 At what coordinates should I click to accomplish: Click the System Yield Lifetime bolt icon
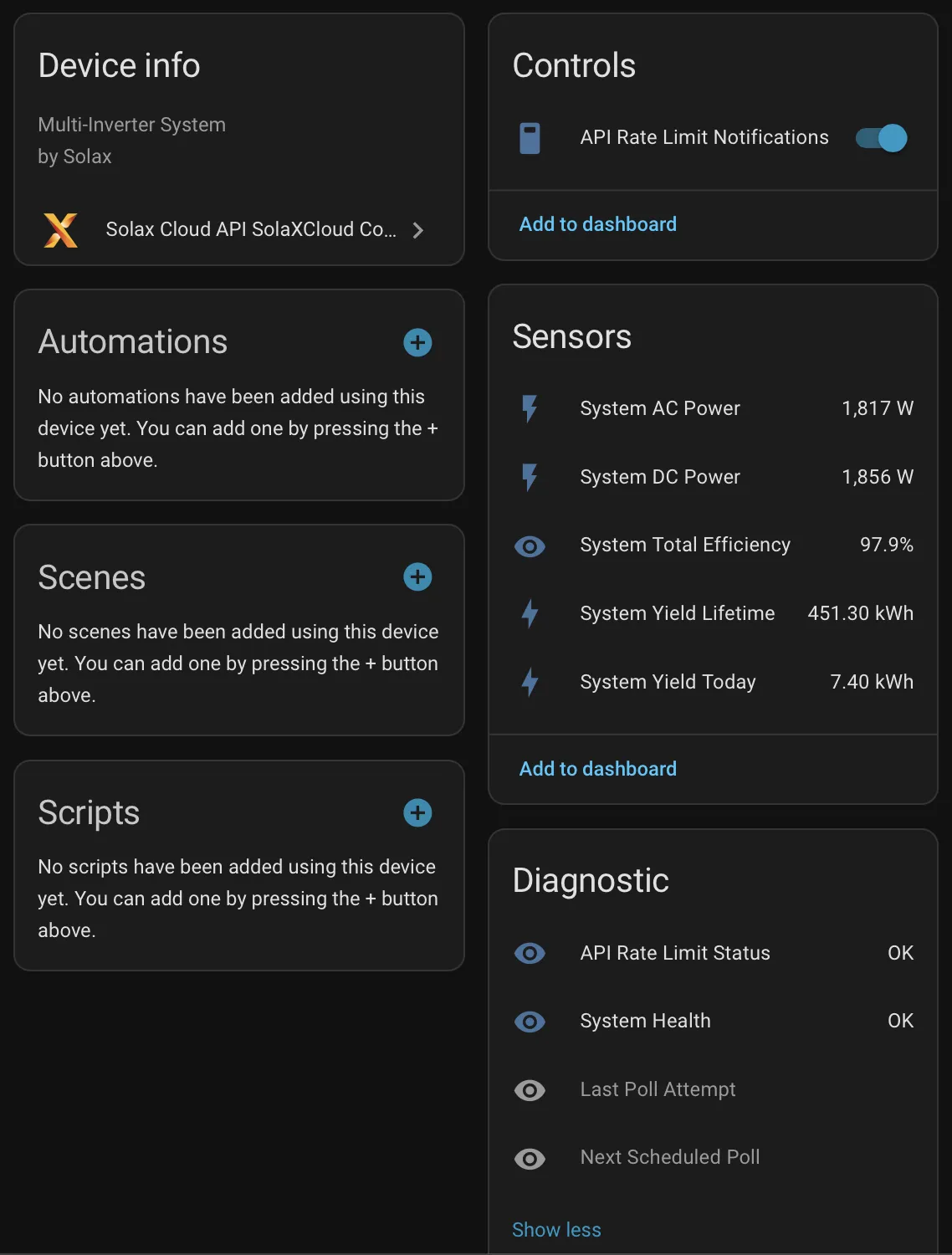pos(530,614)
